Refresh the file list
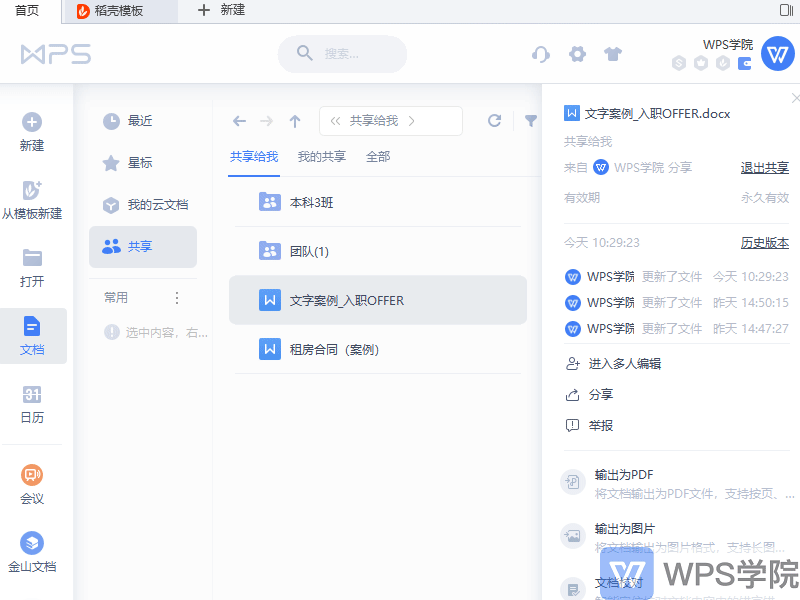The image size is (800, 600). 494,120
